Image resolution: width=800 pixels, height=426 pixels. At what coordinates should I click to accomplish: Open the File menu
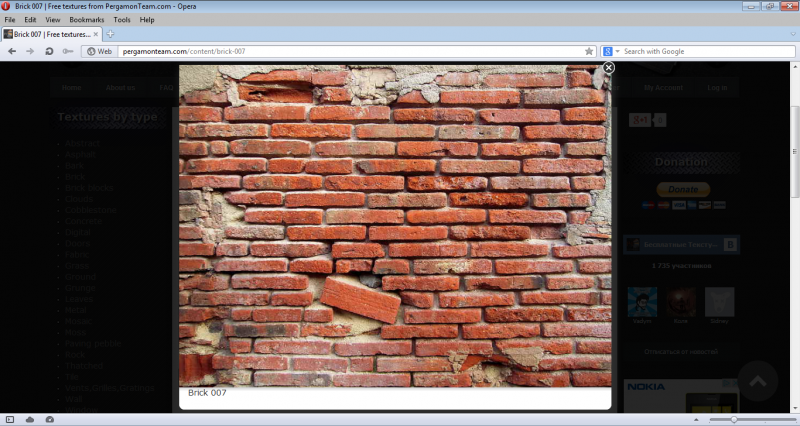pyautogui.click(x=10, y=19)
